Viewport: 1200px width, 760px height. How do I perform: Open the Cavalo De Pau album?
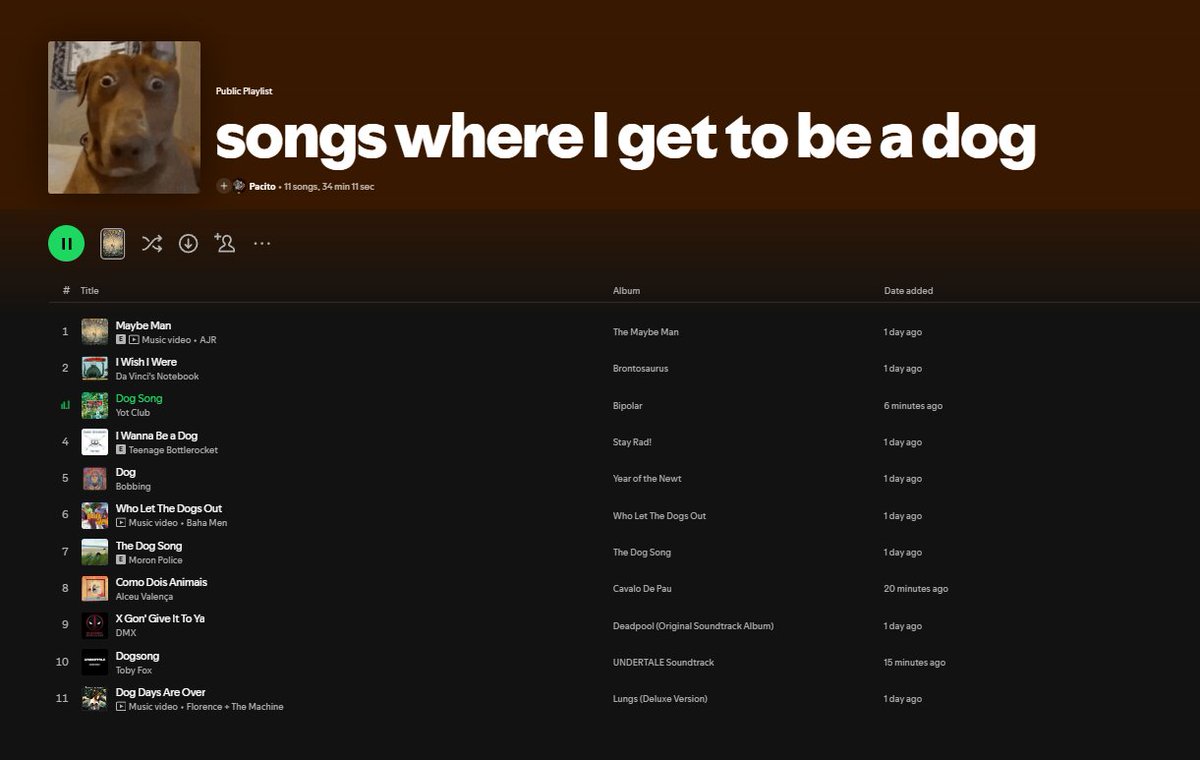642,589
